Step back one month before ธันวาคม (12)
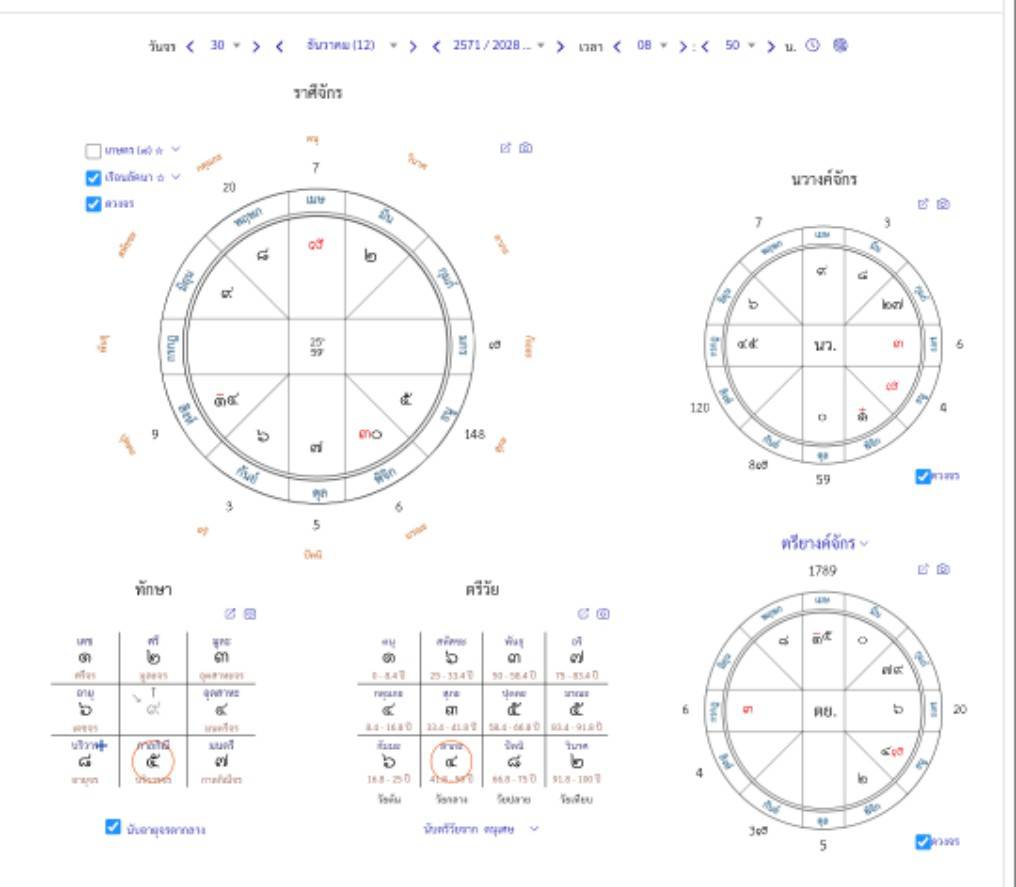This screenshot has height=887, width=1016. pyautogui.click(x=279, y=46)
